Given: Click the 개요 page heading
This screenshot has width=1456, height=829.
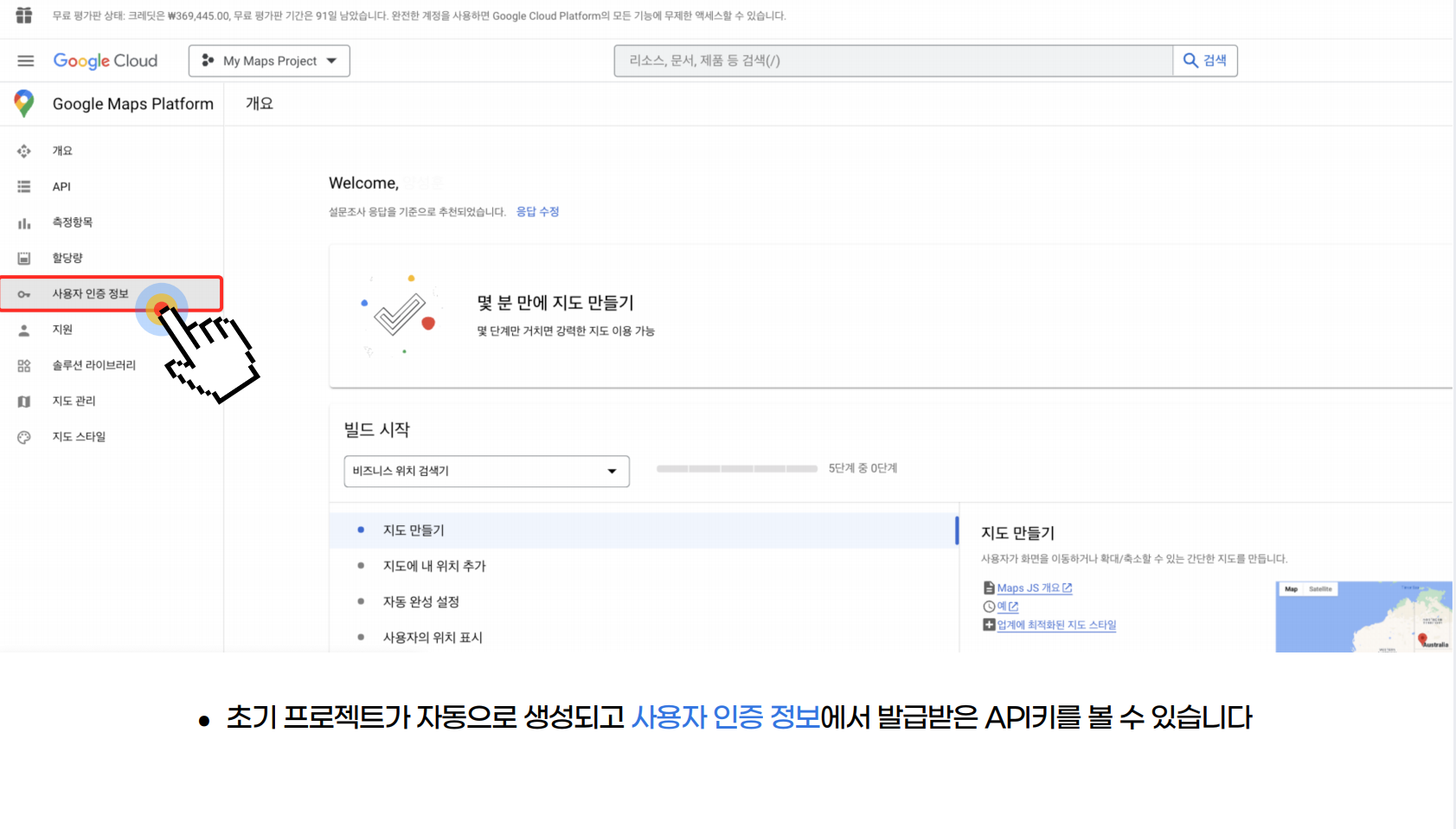Looking at the screenshot, I should tap(260, 104).
